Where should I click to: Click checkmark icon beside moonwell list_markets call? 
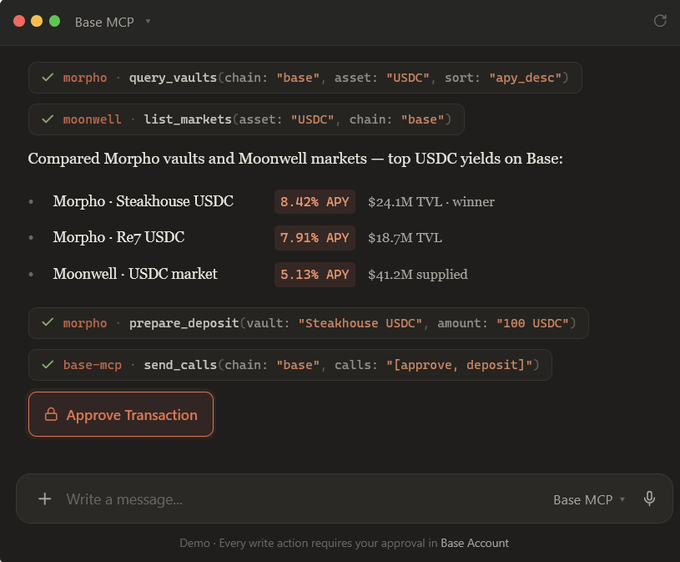click(x=48, y=119)
